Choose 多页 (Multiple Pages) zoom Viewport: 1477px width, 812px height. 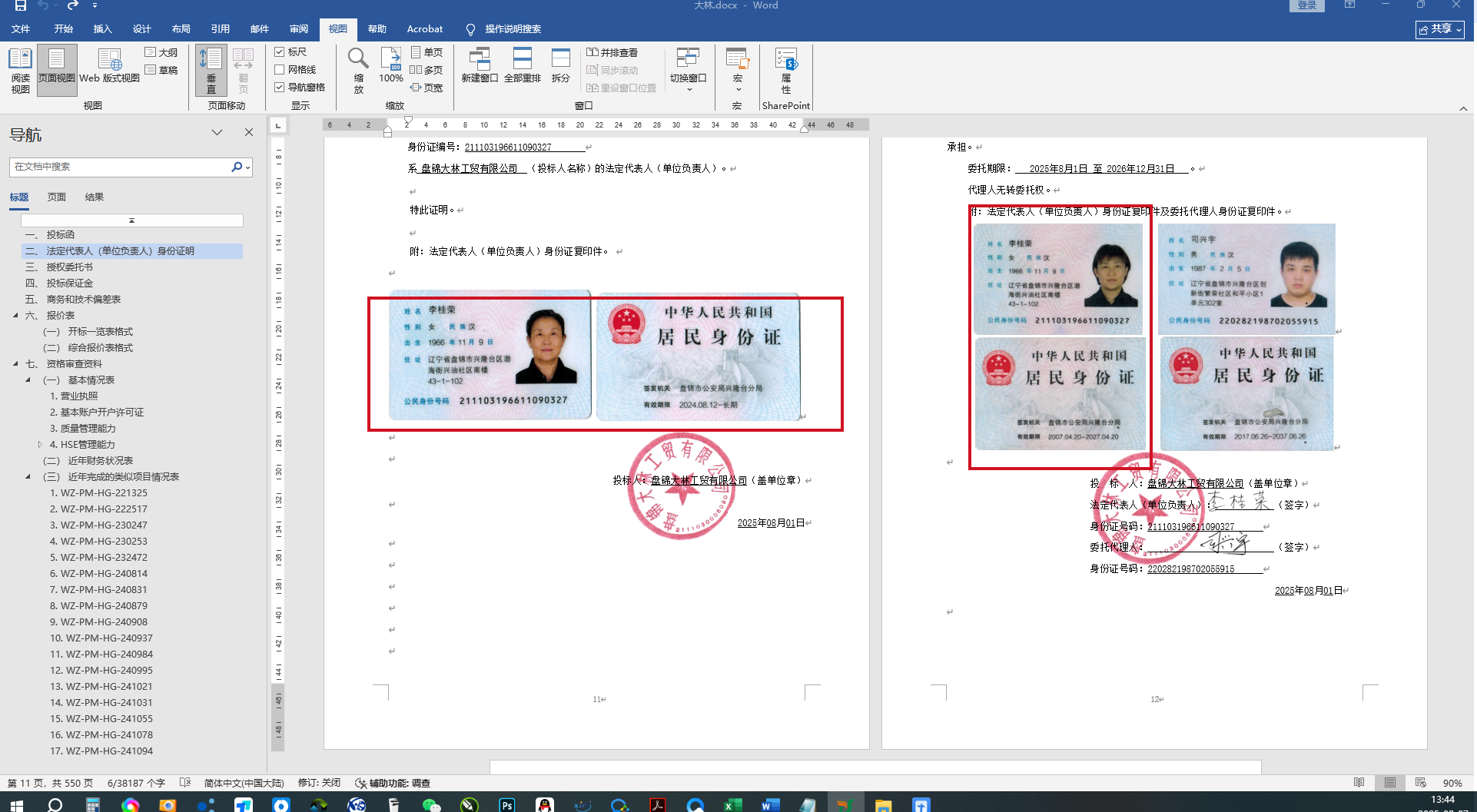427,70
